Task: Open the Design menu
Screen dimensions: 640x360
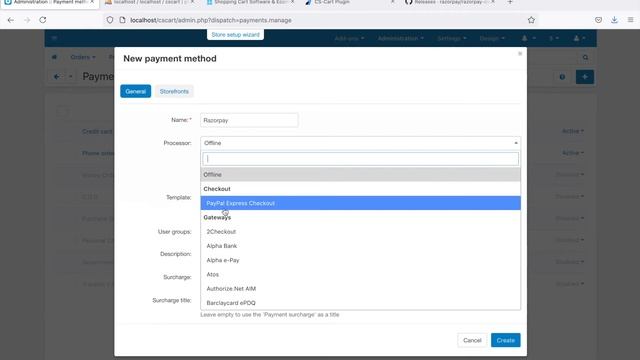Action: [492, 38]
